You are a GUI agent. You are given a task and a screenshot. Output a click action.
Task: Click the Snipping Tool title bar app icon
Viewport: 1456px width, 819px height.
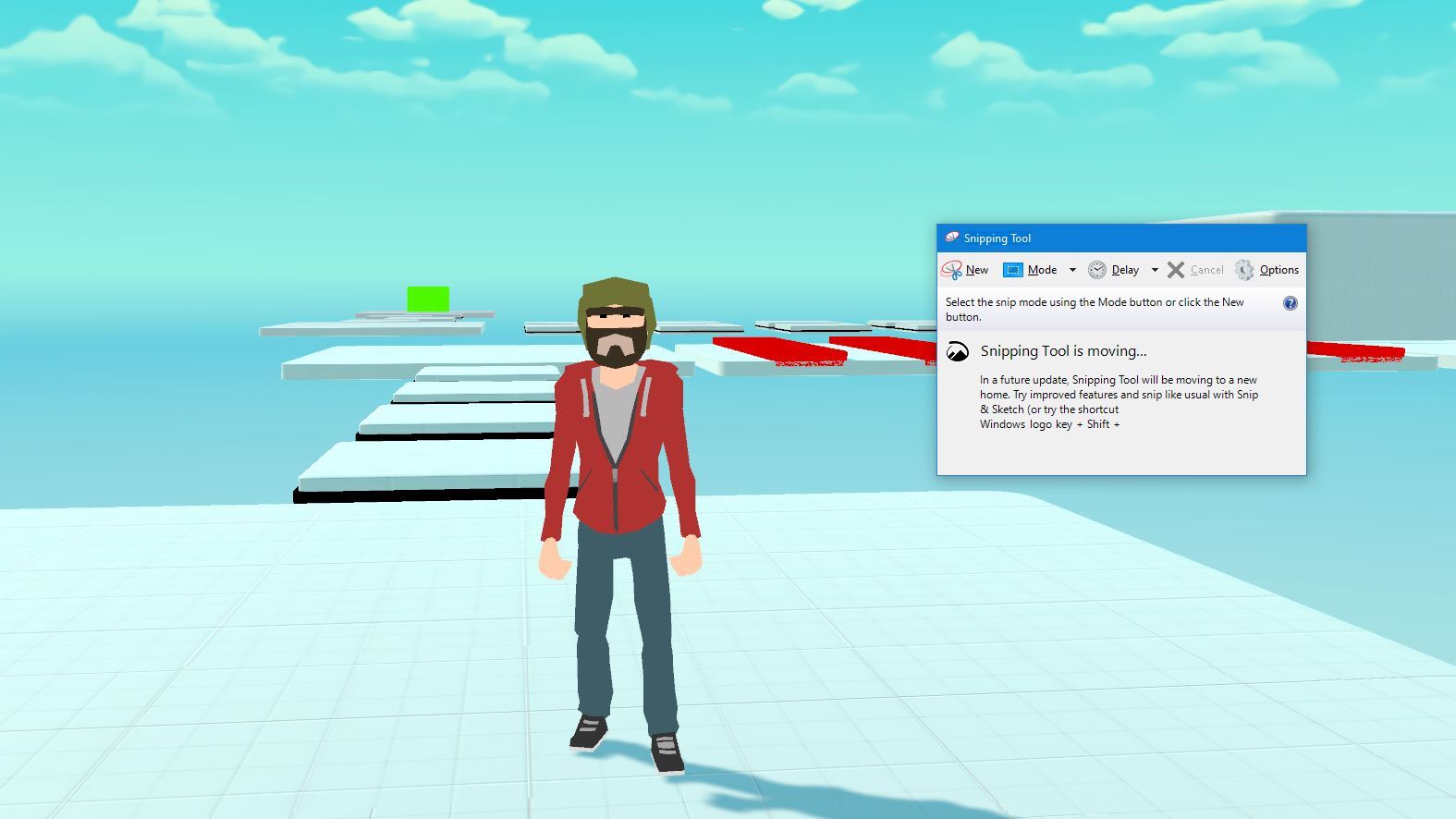point(951,238)
